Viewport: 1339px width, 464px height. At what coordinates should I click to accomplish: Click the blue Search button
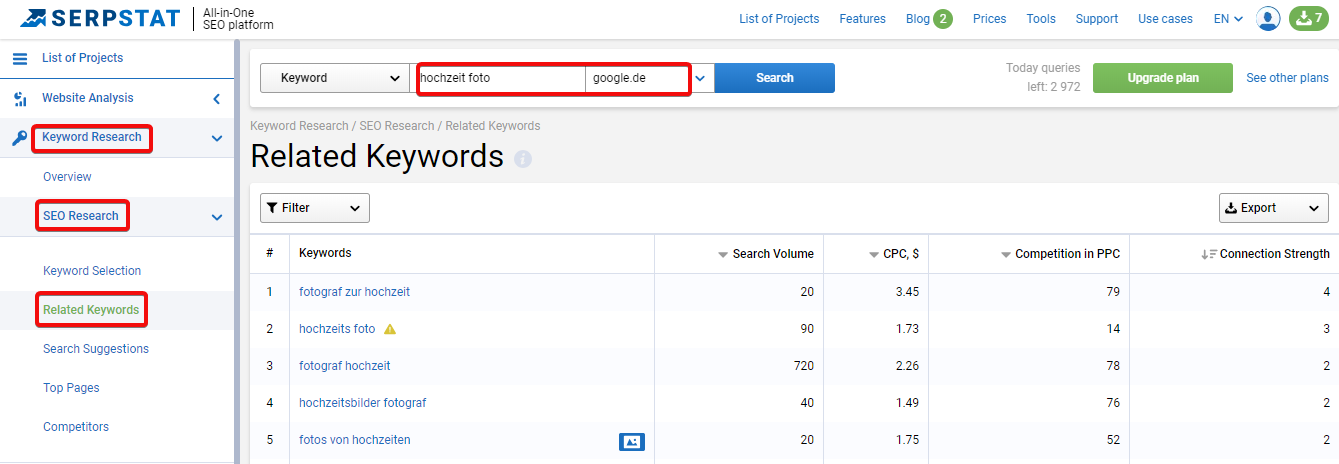coord(775,78)
